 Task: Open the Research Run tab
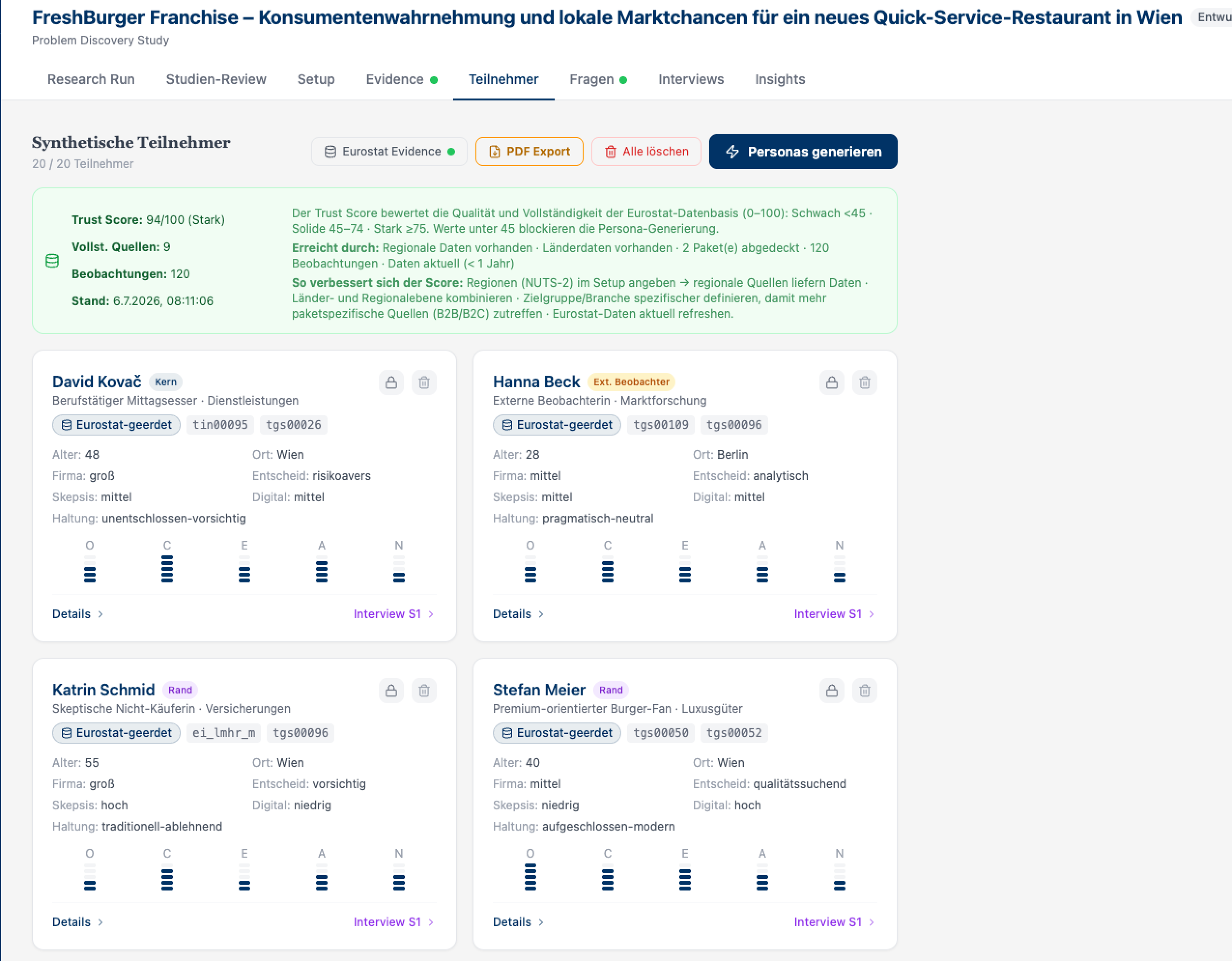(91, 80)
